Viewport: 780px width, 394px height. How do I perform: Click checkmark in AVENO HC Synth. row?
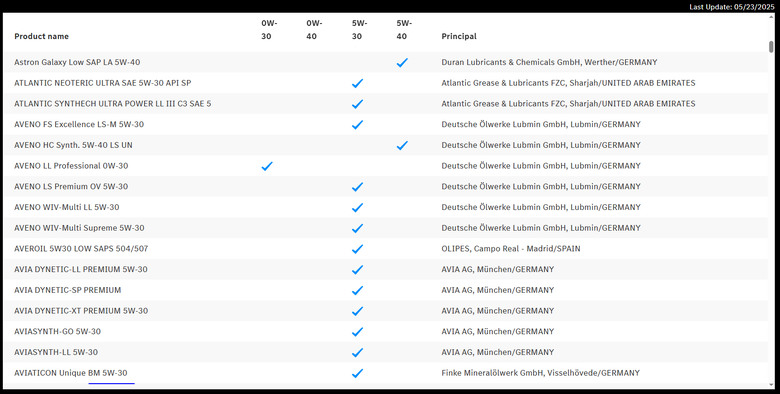[402, 145]
